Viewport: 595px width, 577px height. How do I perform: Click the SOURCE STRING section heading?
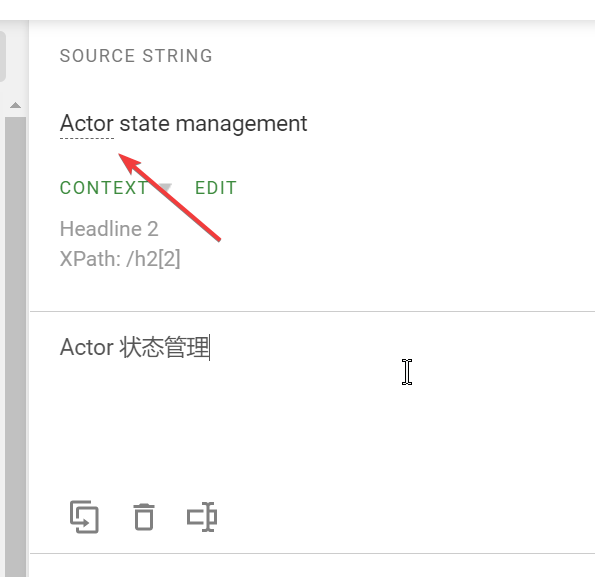click(136, 56)
